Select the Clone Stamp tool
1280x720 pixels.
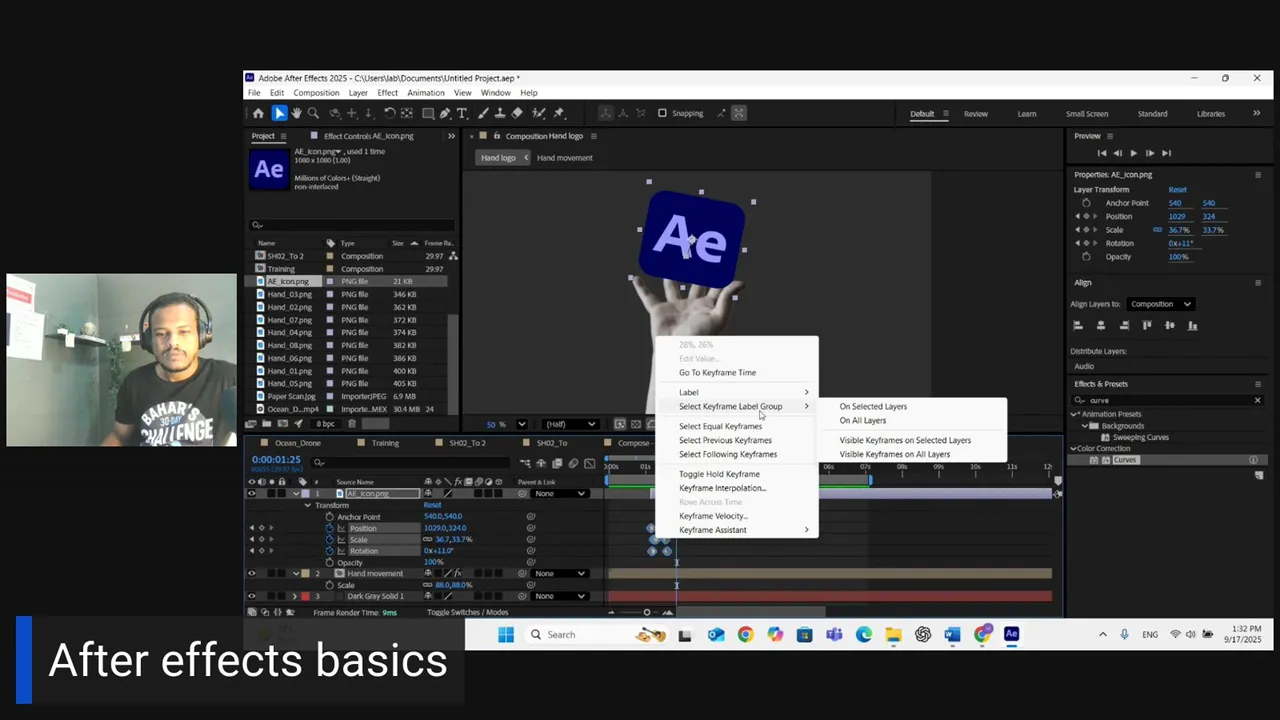[x=500, y=113]
